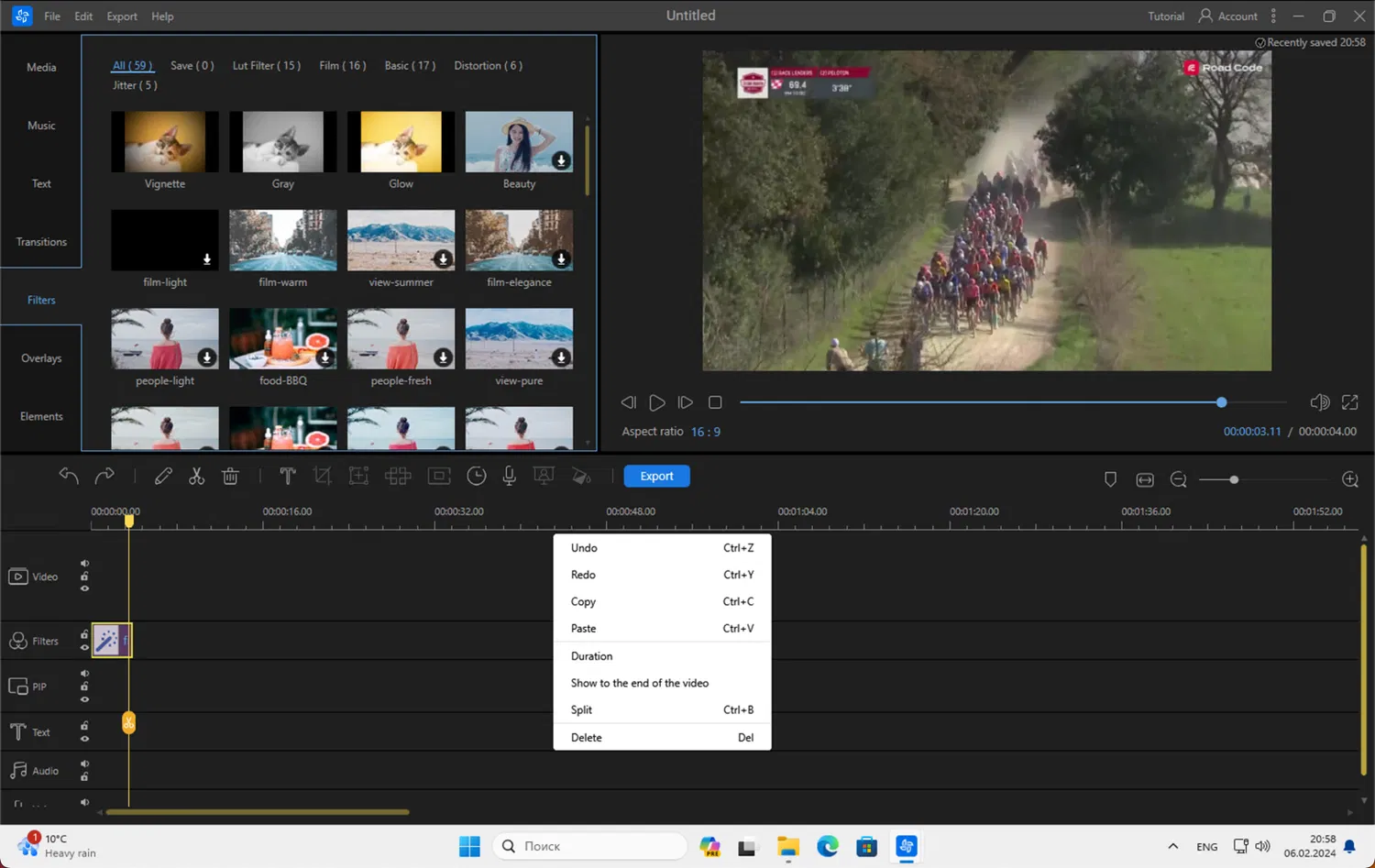
Task: Enter fullscreen preview mode
Action: [x=1349, y=402]
